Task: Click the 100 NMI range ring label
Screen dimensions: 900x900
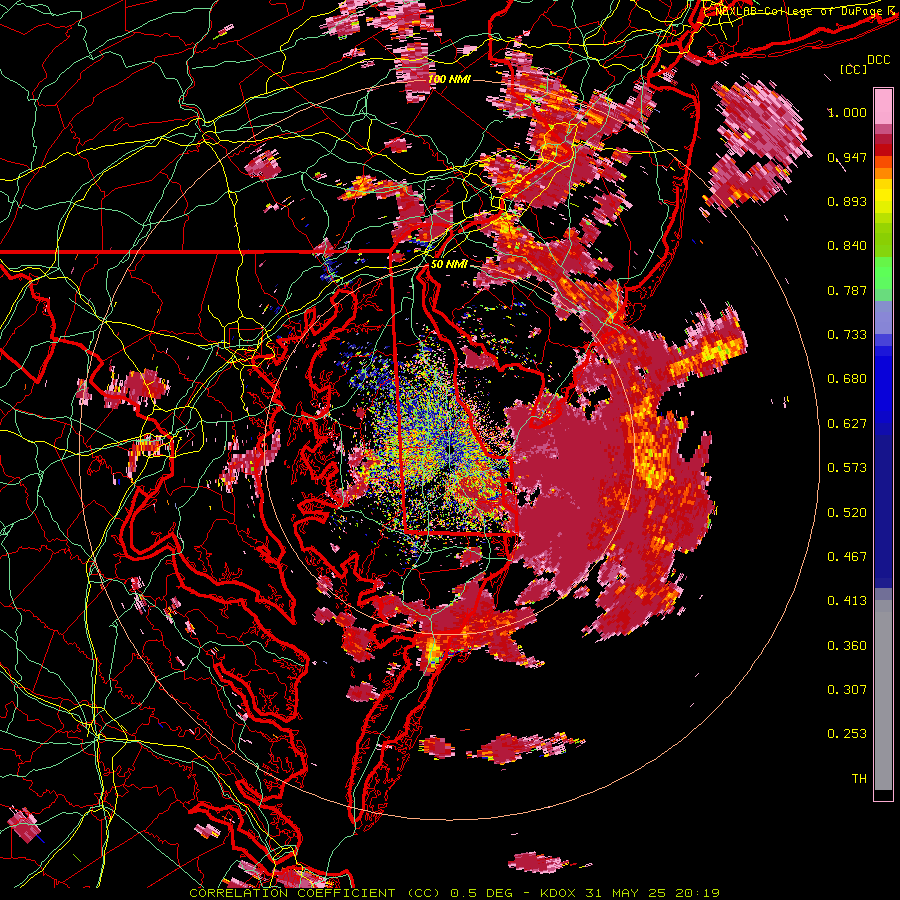Action: tap(449, 79)
